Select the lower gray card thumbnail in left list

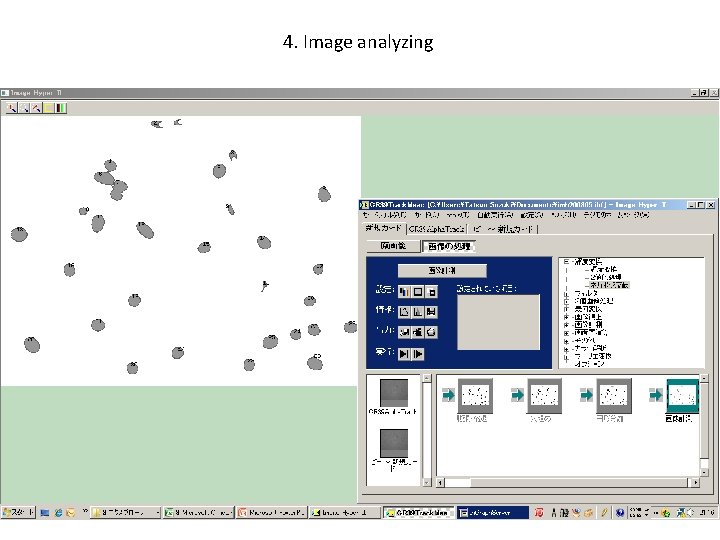[394, 444]
